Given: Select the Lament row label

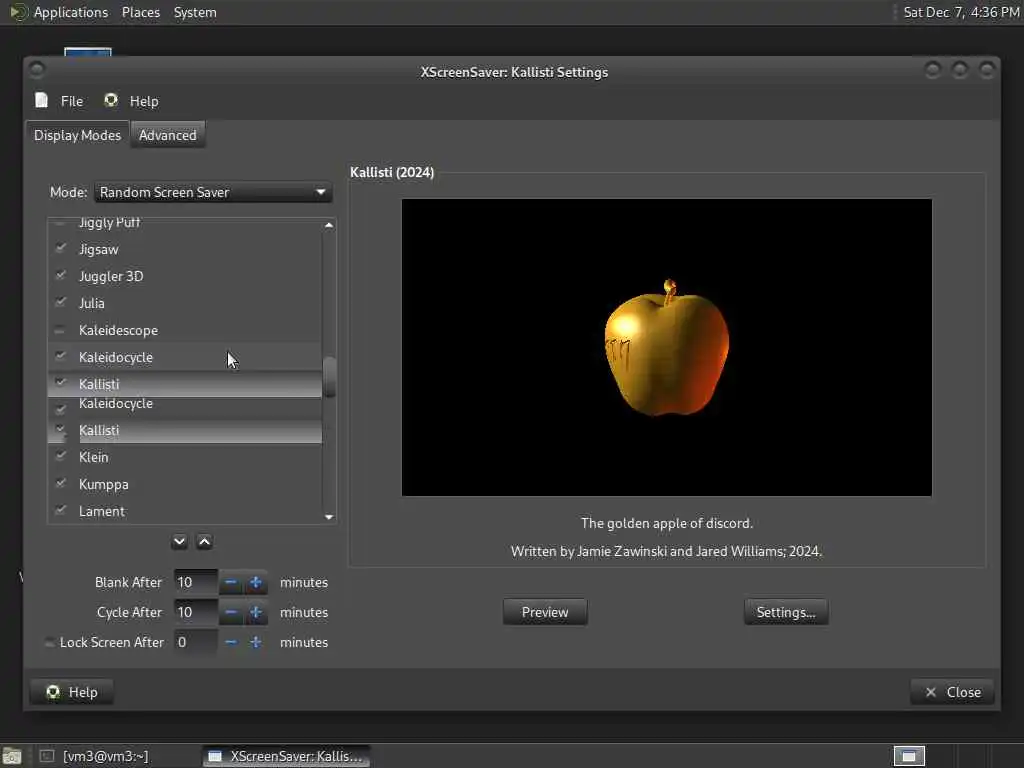Looking at the screenshot, I should point(102,511).
